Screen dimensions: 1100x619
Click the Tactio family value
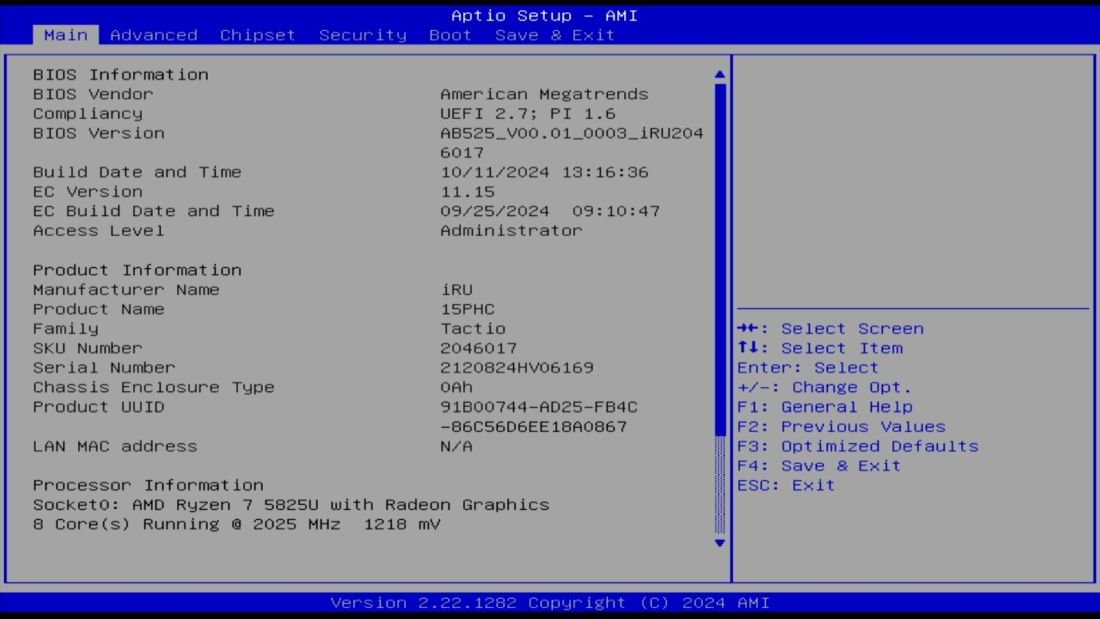(x=473, y=329)
